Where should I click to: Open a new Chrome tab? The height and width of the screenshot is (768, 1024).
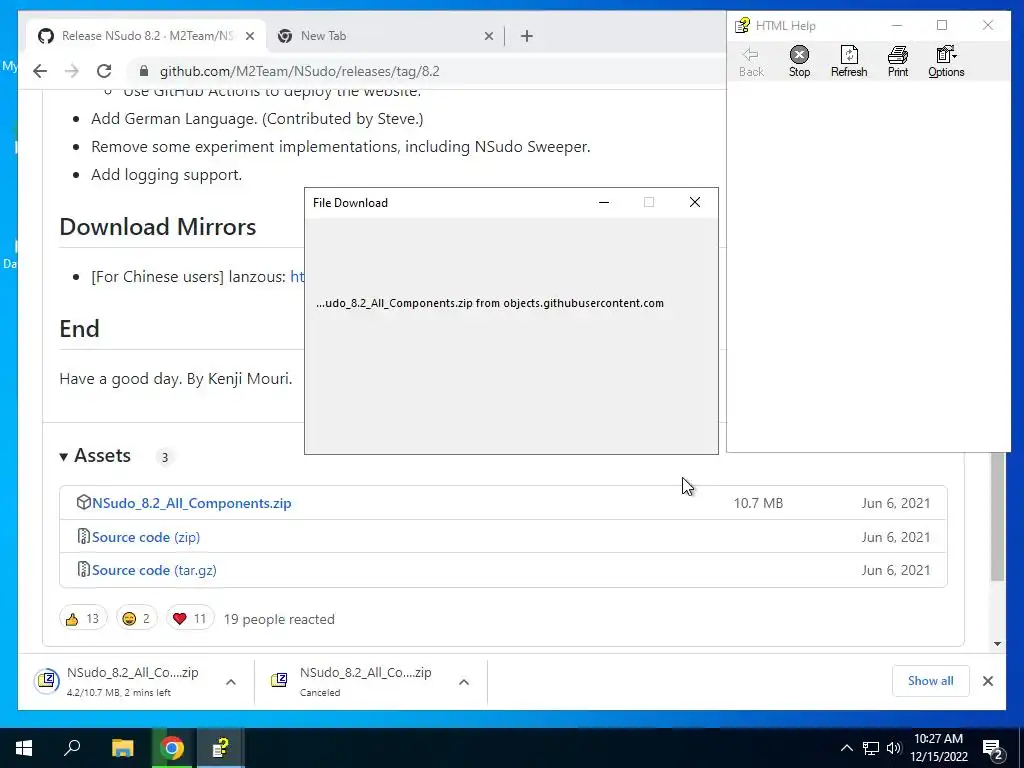tap(527, 37)
